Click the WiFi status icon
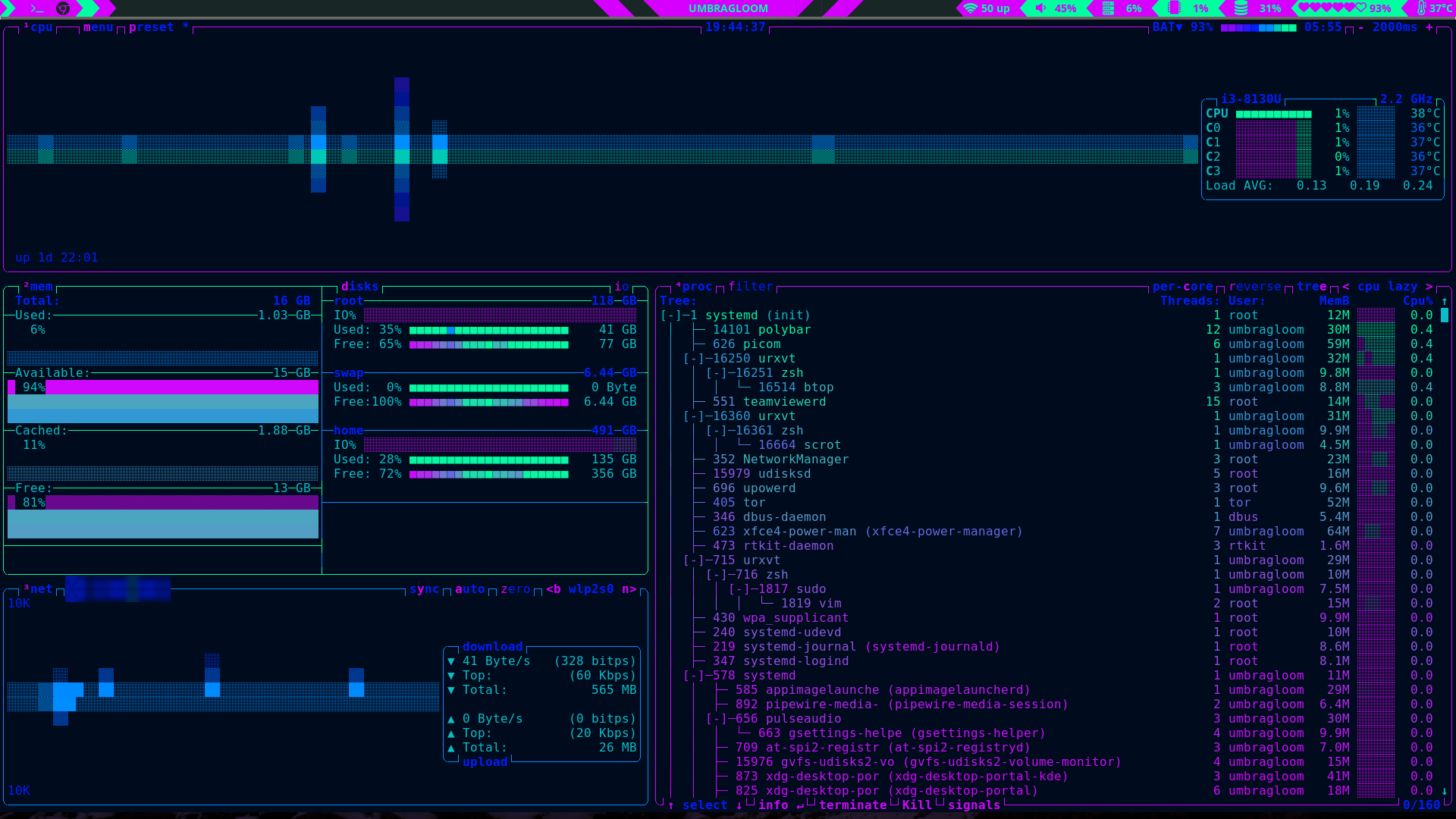The width and height of the screenshot is (1456, 819). click(x=970, y=8)
